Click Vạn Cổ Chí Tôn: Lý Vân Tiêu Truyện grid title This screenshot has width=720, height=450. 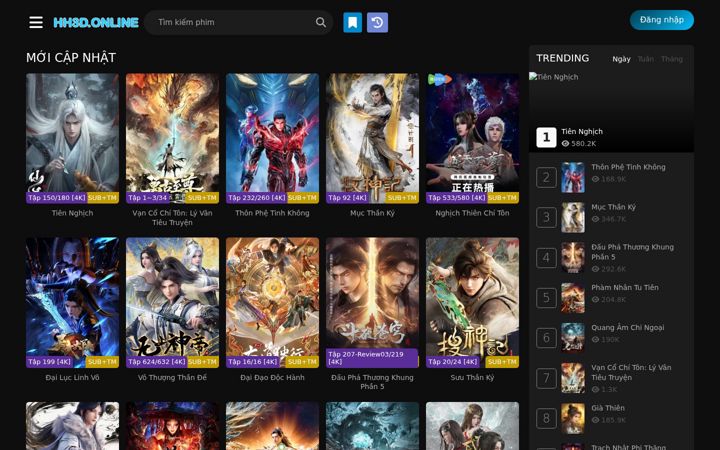[172, 218]
